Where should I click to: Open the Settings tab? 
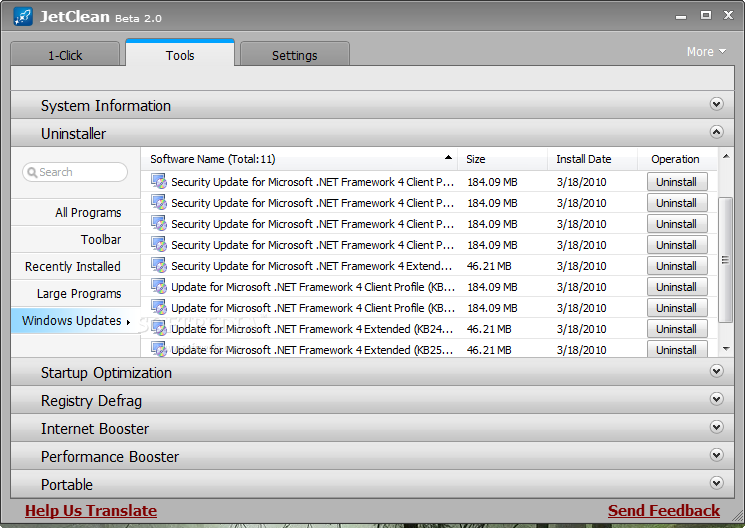[295, 54]
